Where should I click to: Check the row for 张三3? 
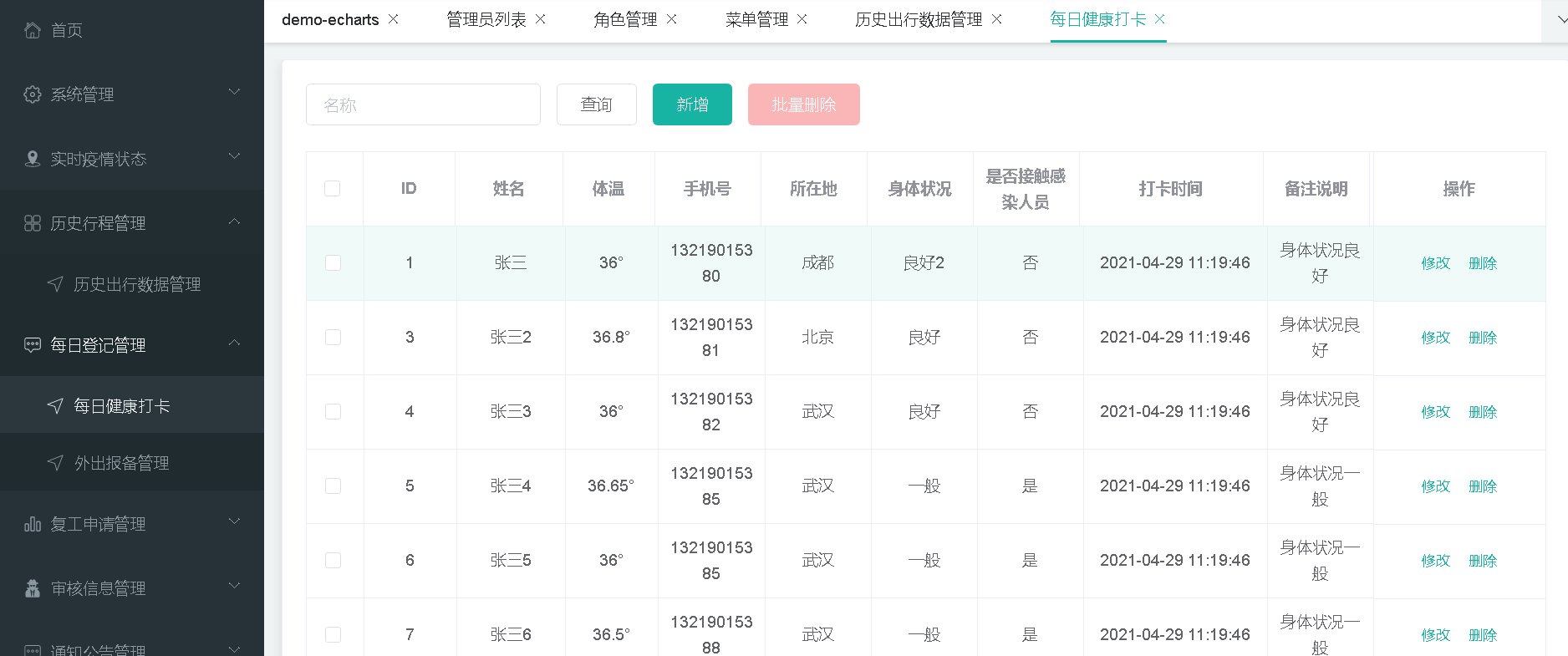pos(333,411)
